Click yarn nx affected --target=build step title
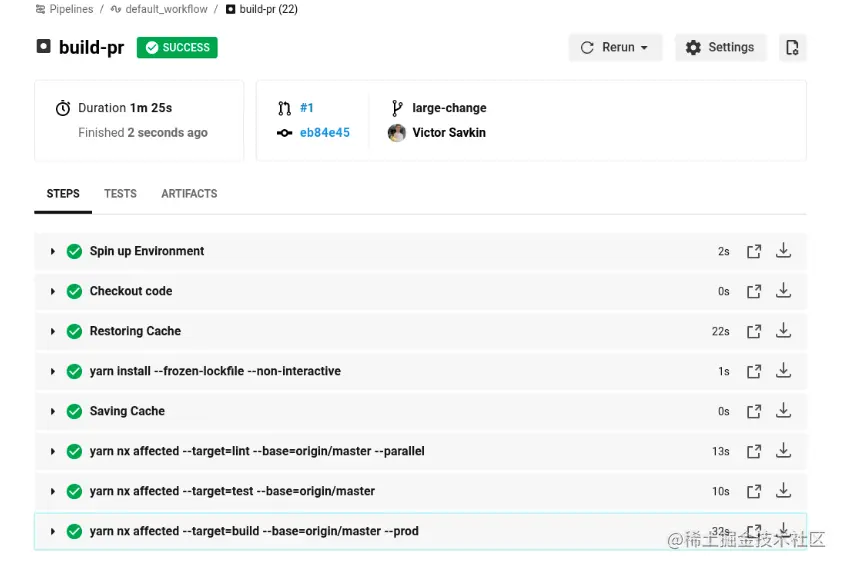Image resolution: width=843 pixels, height=567 pixels. tap(254, 532)
